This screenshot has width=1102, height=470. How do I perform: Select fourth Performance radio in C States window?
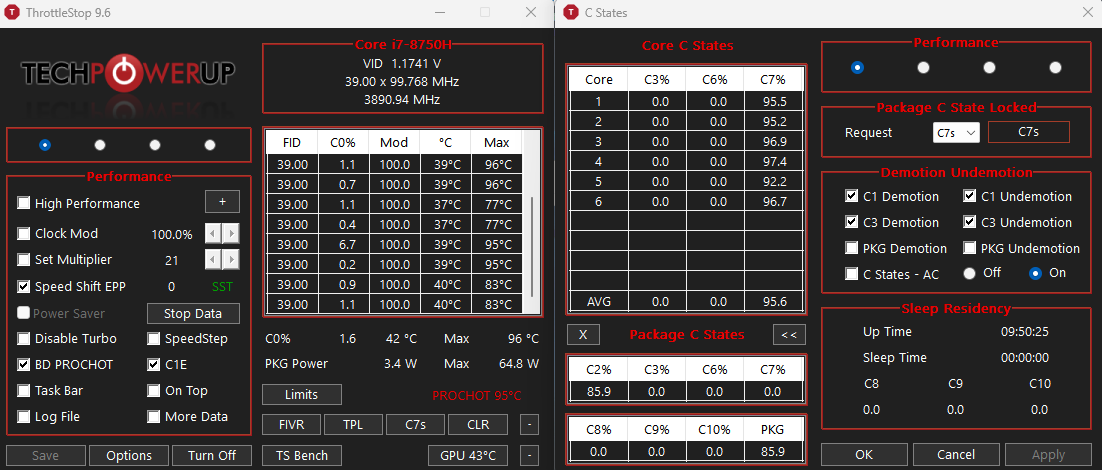point(1055,67)
